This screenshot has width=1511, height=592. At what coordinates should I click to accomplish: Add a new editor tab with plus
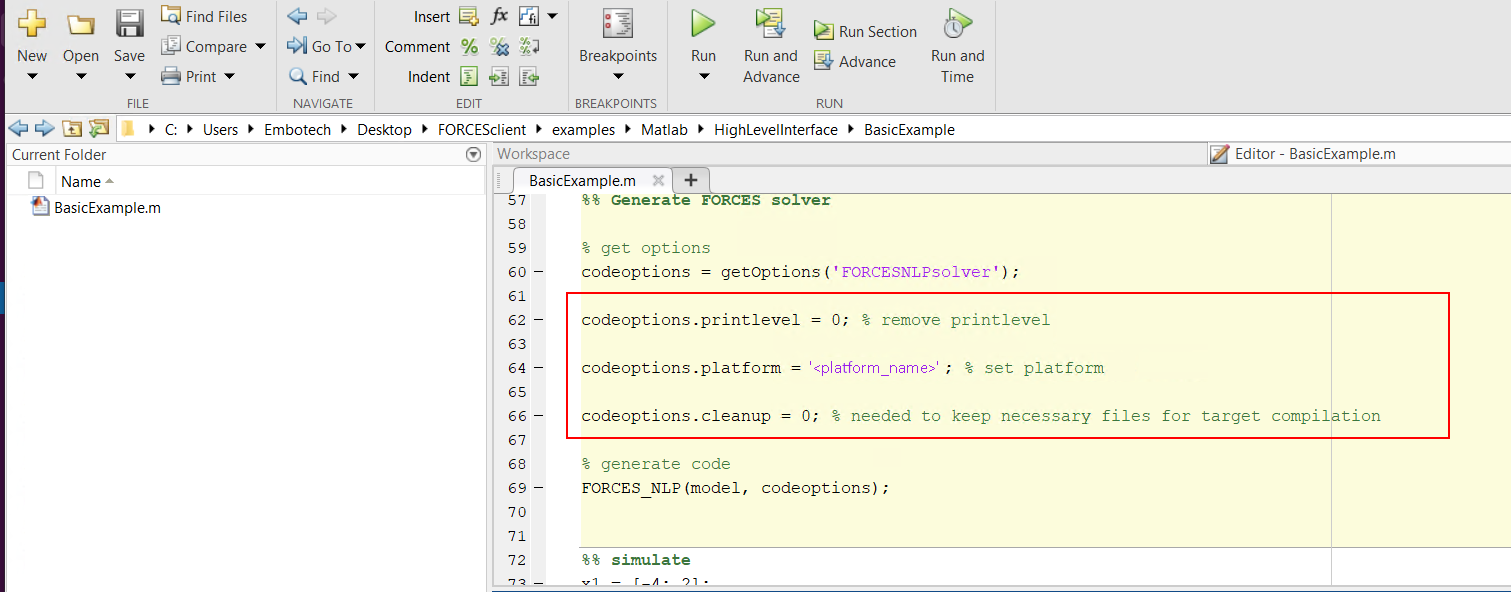pyautogui.click(x=690, y=181)
